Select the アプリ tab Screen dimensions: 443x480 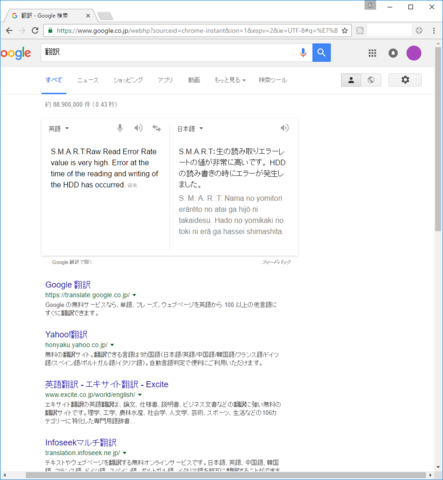(165, 80)
